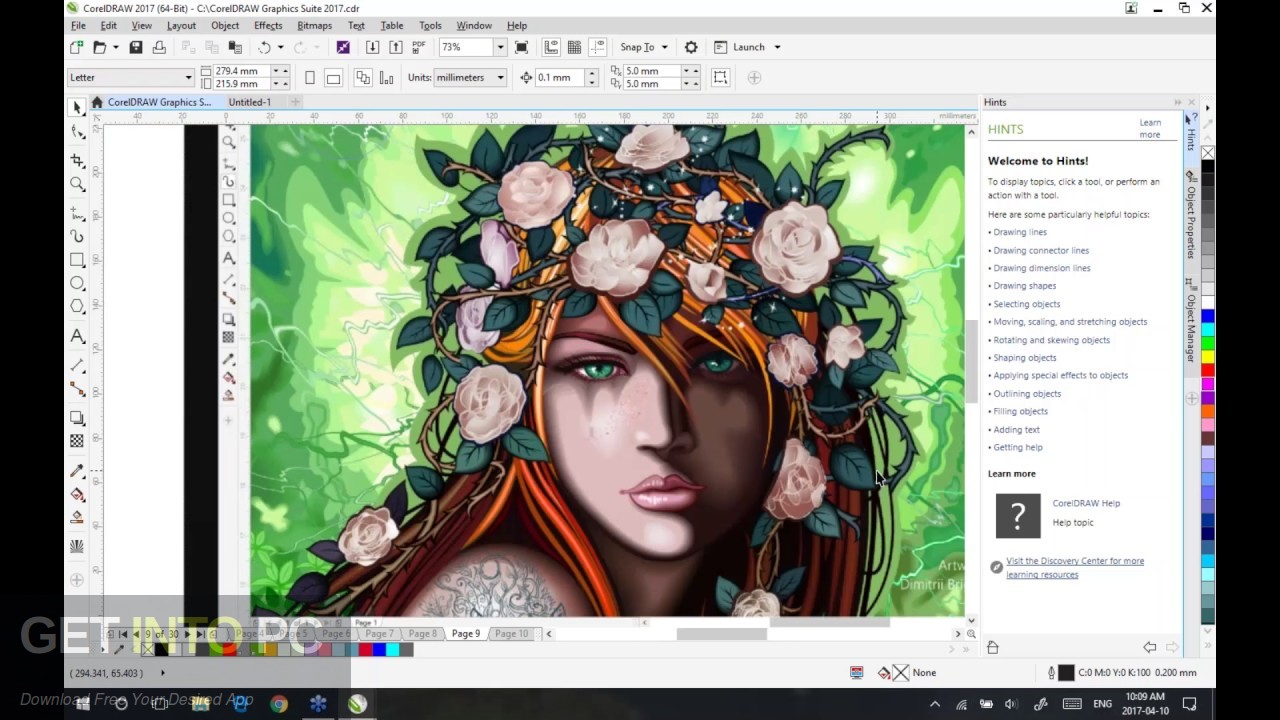This screenshot has width=1280, height=720.
Task: Open the Drawing lines hint topic
Action: tap(1020, 232)
